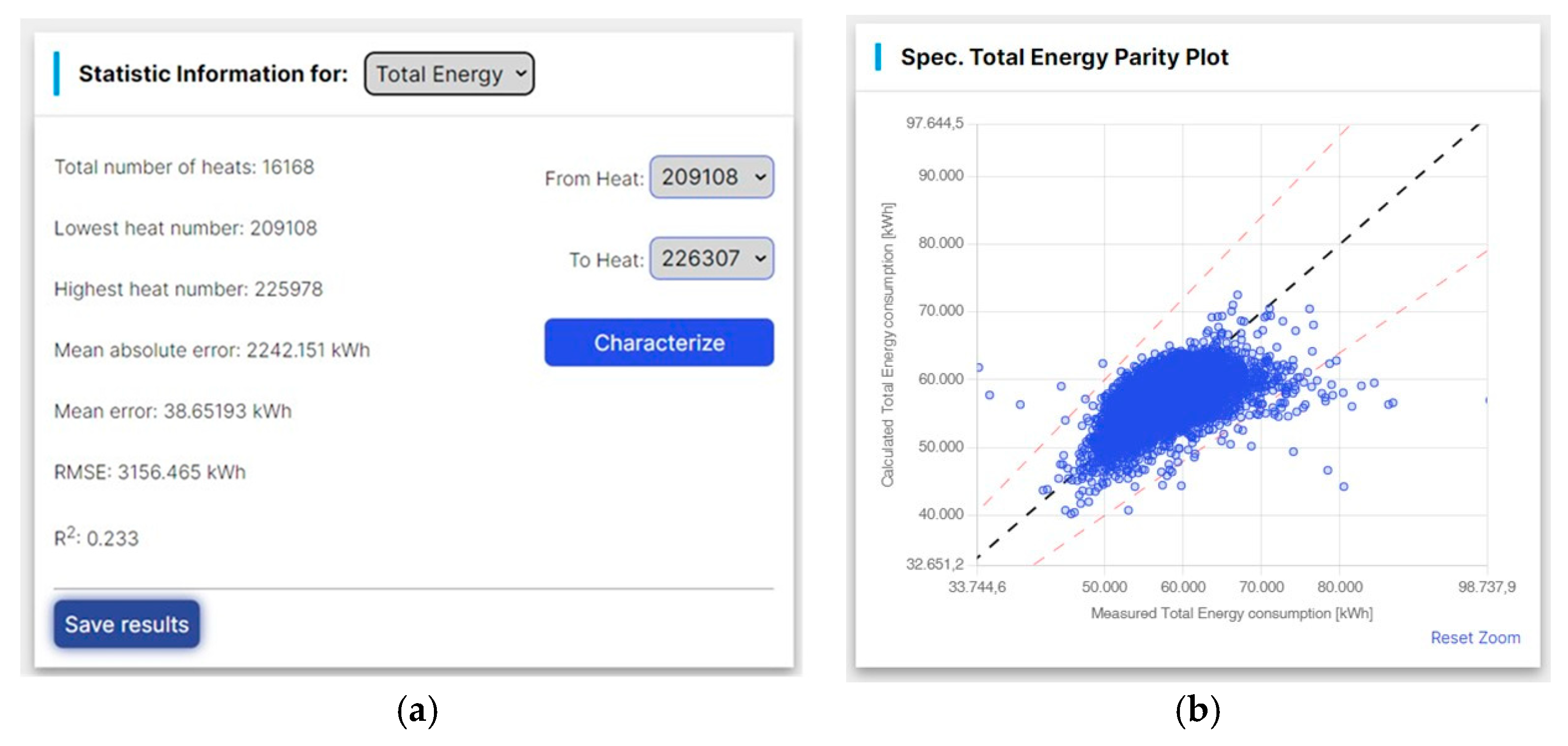This screenshot has width=1568, height=746.
Task: Click the 97.644,5 y-axis maximum label
Action: click(934, 124)
